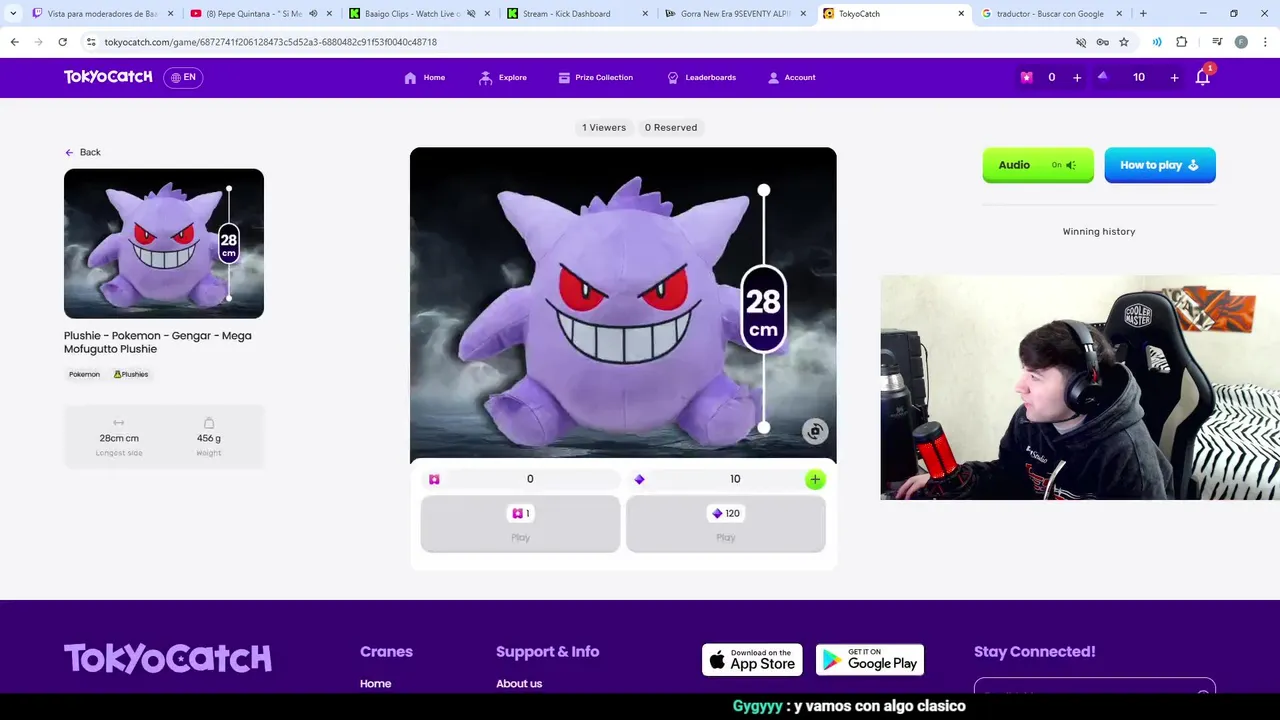The height and width of the screenshot is (720, 1280).
Task: Open the tab search dropdown arrow
Action: (x=13, y=14)
